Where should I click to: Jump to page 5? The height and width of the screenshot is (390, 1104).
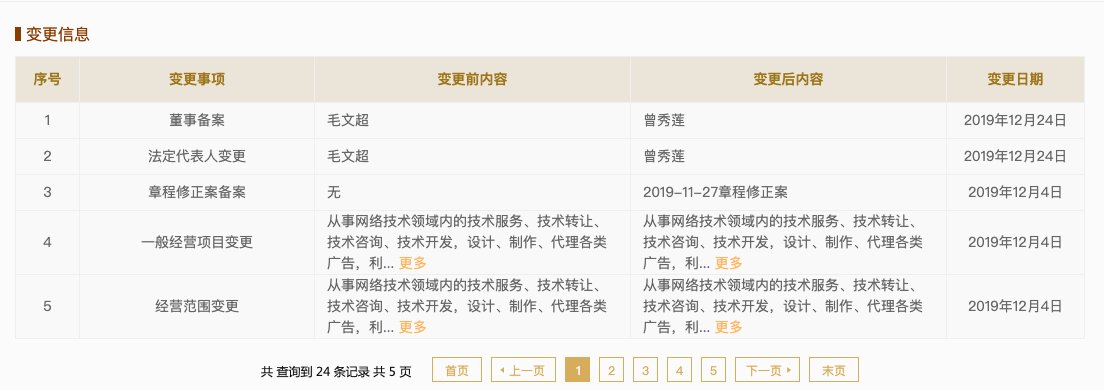tap(713, 370)
